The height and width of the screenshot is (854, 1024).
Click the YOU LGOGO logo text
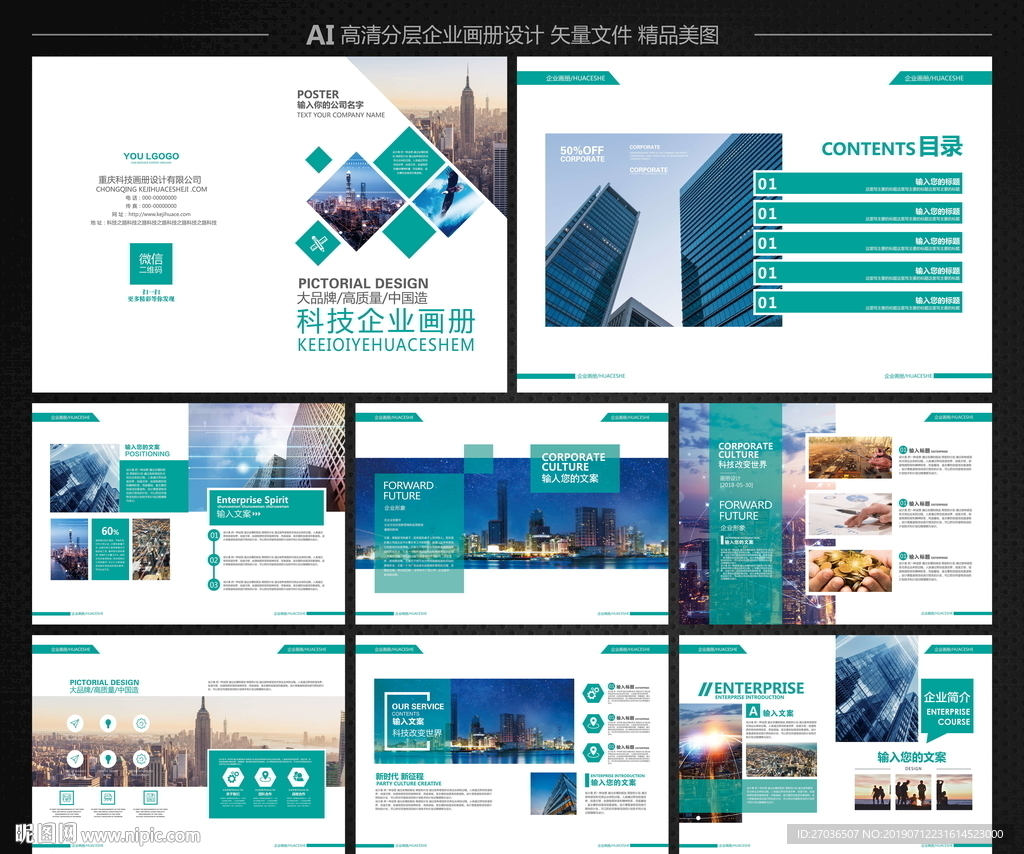[151, 156]
